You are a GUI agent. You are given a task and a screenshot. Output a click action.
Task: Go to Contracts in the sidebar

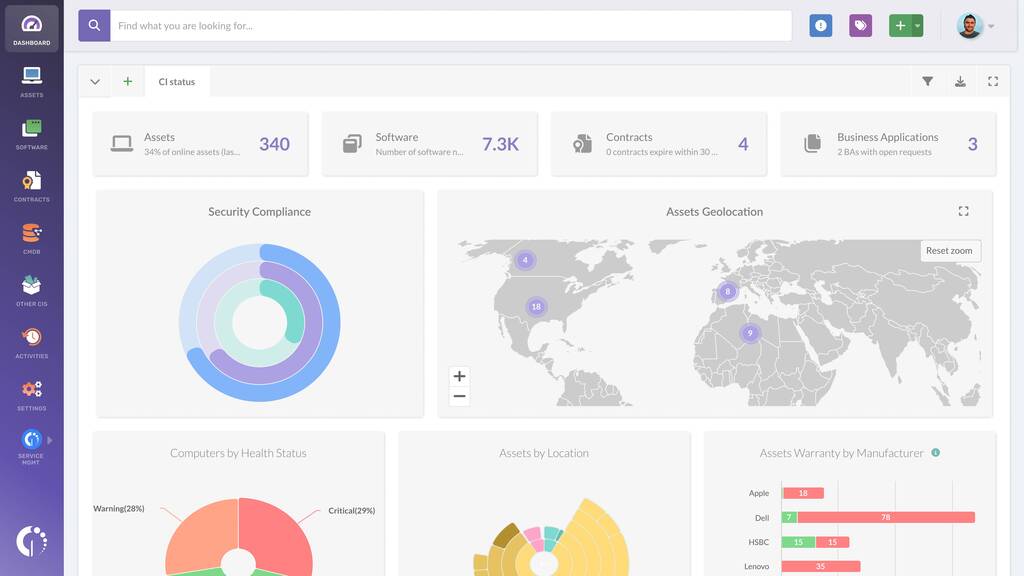(x=31, y=184)
